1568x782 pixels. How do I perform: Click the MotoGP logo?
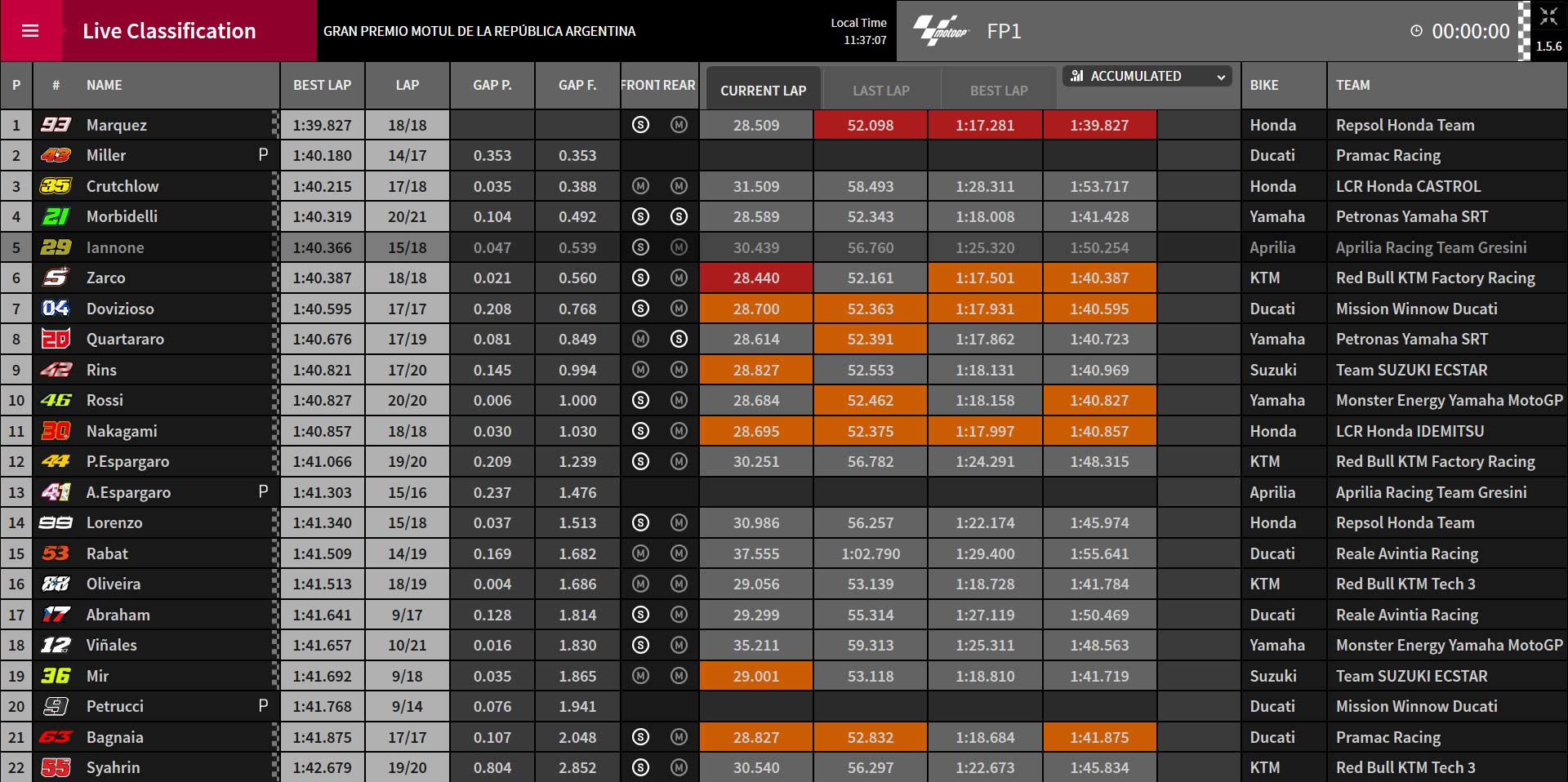[941, 31]
